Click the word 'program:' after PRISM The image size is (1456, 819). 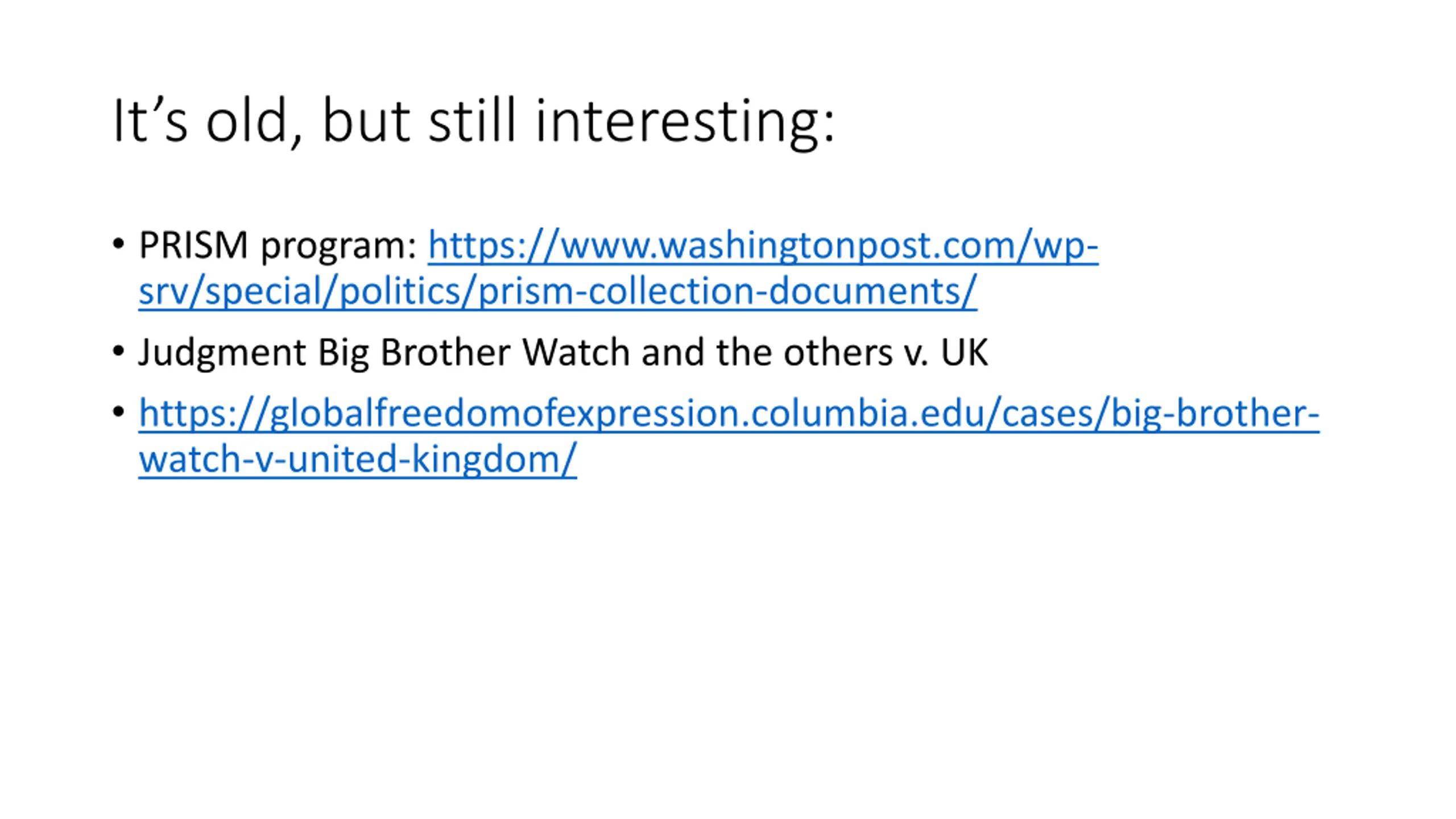pyautogui.click(x=339, y=248)
